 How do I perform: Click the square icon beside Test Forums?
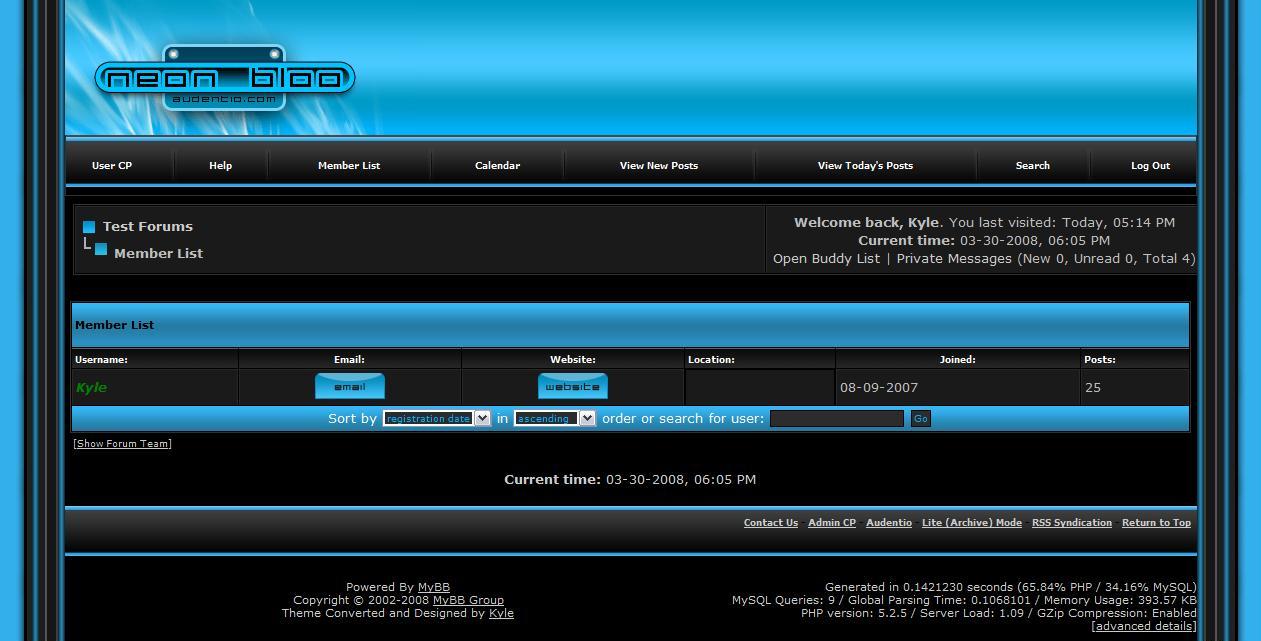pyautogui.click(x=89, y=227)
